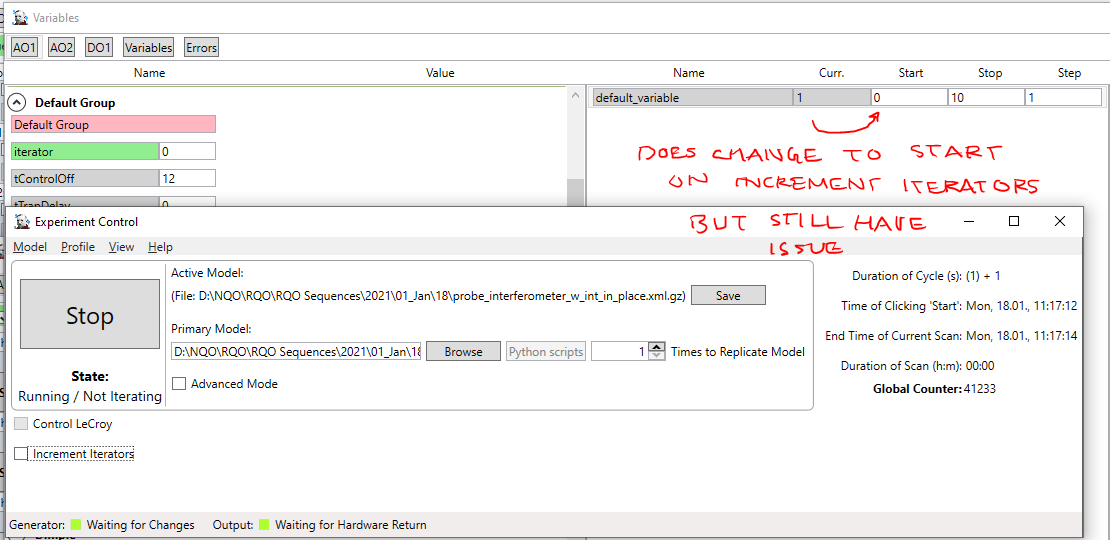Click the Running / Not Iterating state text

coord(90,396)
